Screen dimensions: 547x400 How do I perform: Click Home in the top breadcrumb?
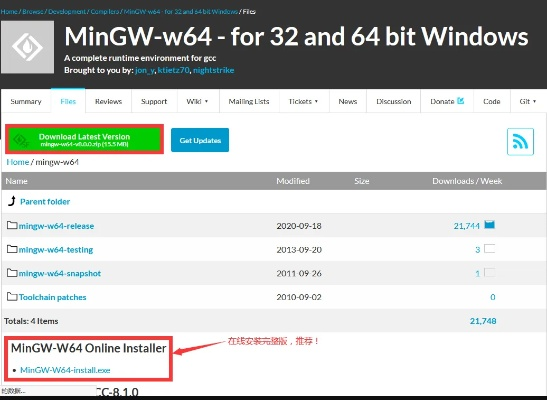click(x=9, y=12)
